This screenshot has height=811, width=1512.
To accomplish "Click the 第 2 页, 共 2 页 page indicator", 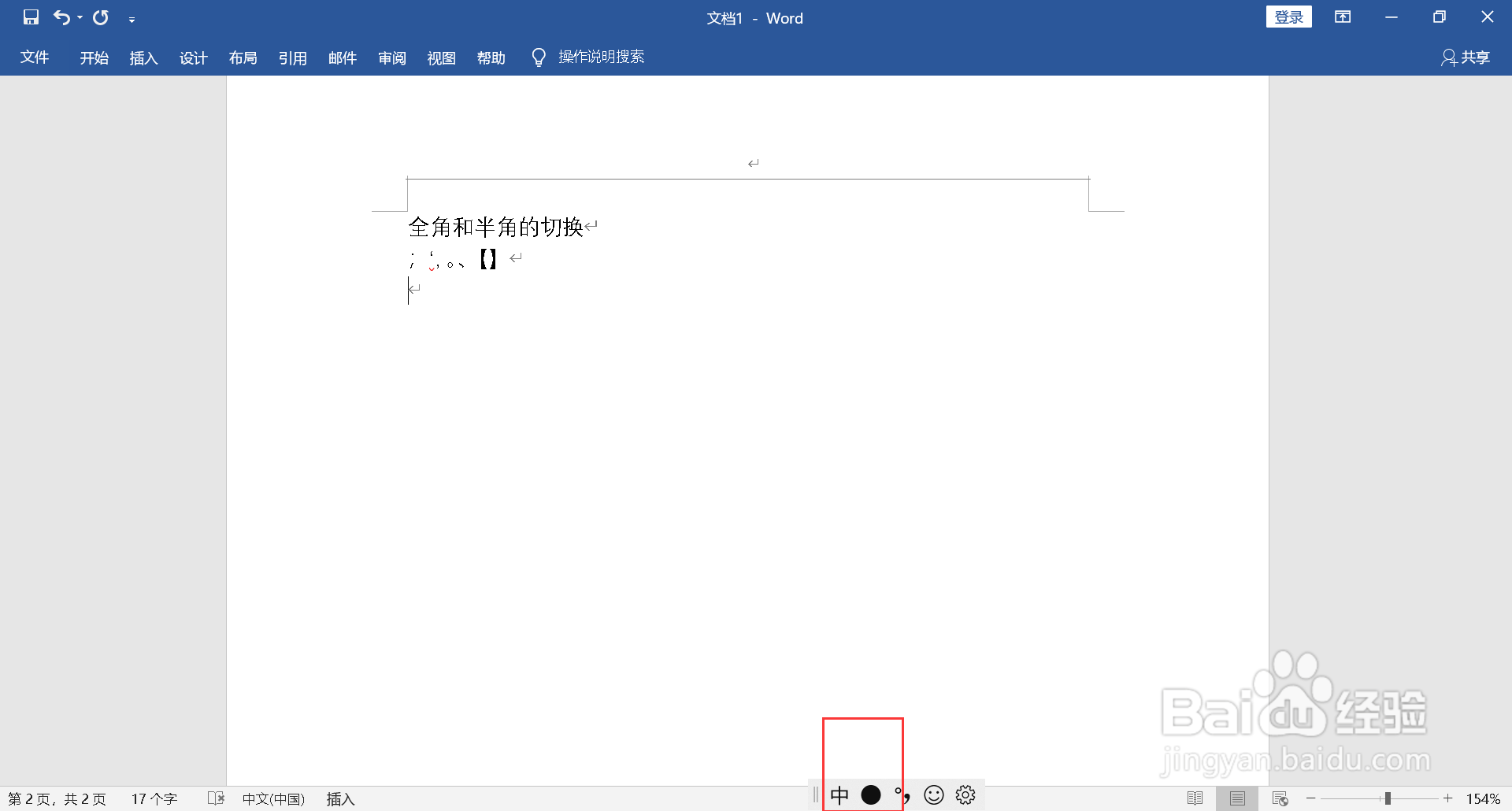I will click(57, 799).
